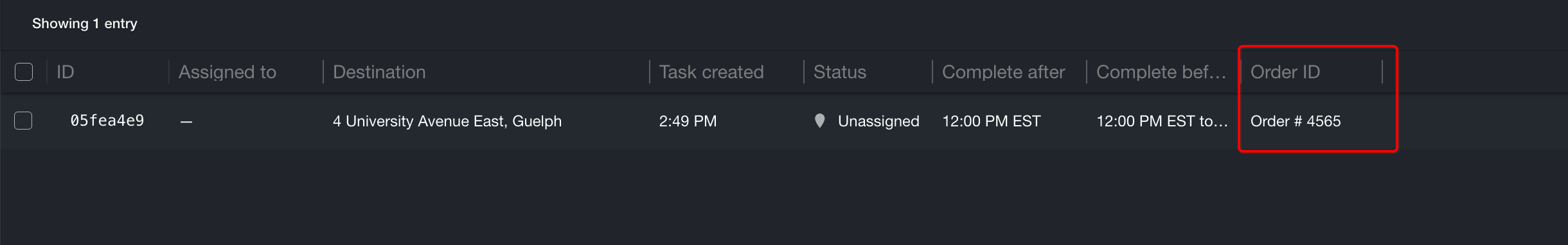Select the 12:00 PM EST complete-after cell
Image resolution: width=1568 pixels, height=245 pixels.
[x=992, y=121]
